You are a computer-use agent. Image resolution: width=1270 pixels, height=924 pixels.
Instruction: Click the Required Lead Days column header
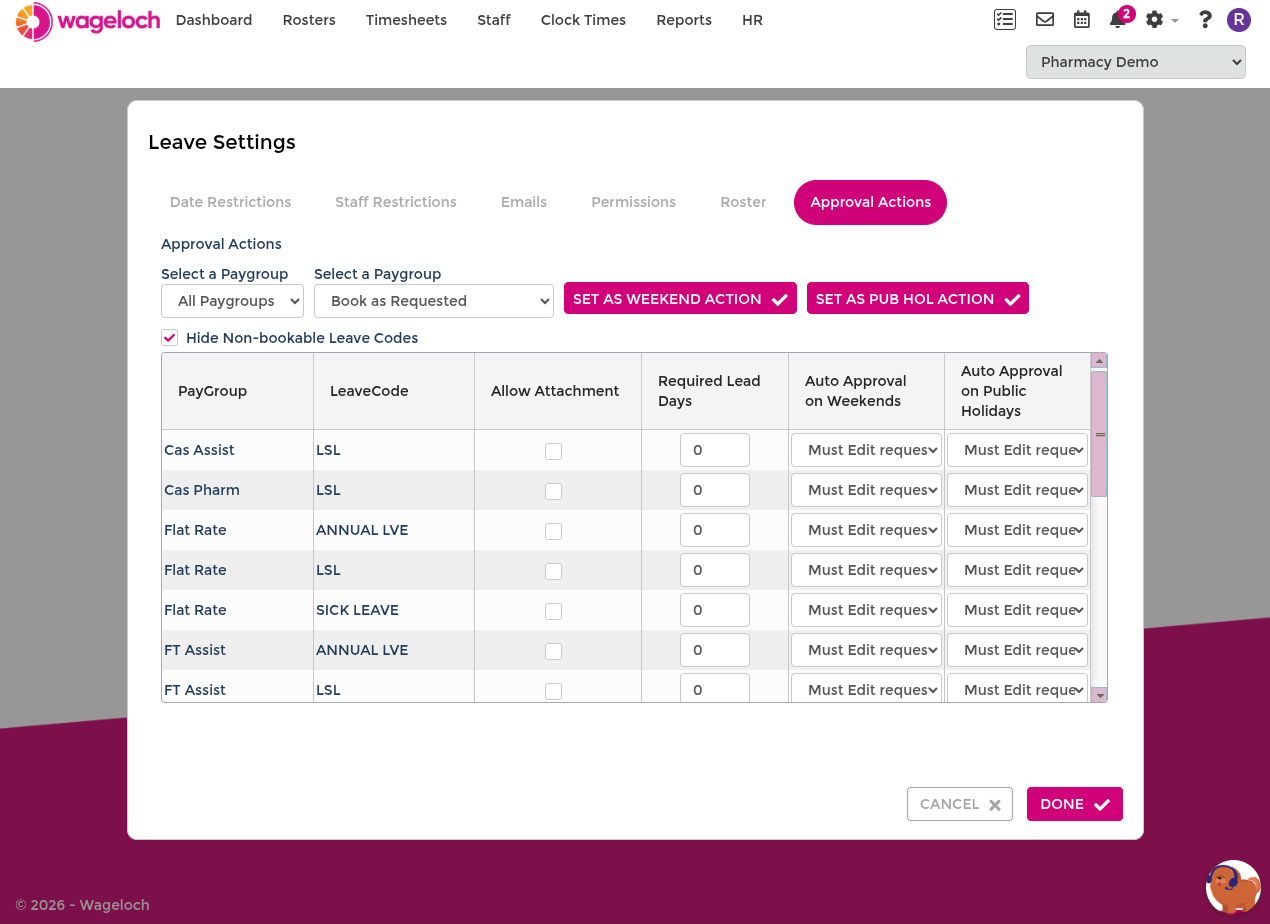click(715, 391)
